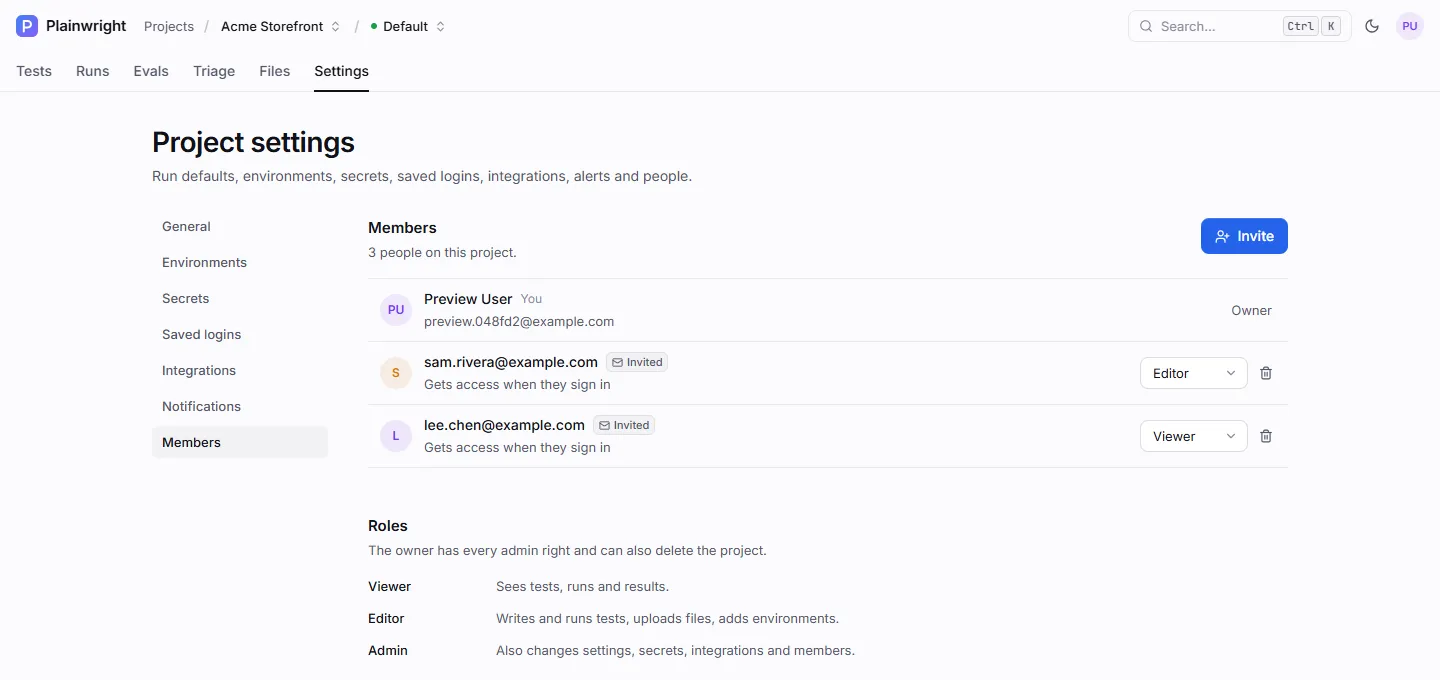The image size is (1440, 680).
Task: Go to Projects breadcrumb link
Action: click(x=169, y=26)
